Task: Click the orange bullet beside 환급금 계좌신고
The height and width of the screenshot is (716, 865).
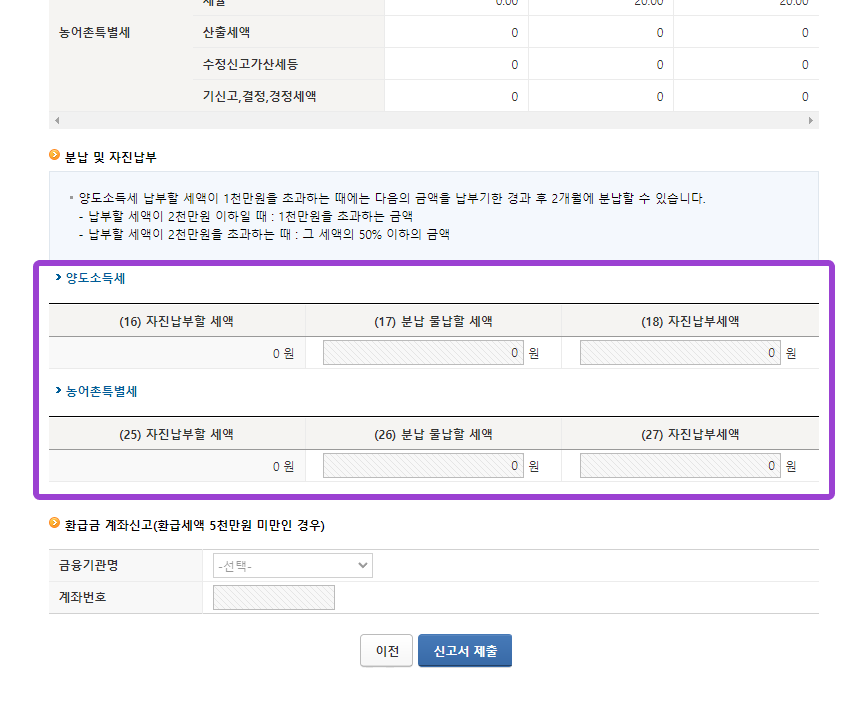Action: 54,524
